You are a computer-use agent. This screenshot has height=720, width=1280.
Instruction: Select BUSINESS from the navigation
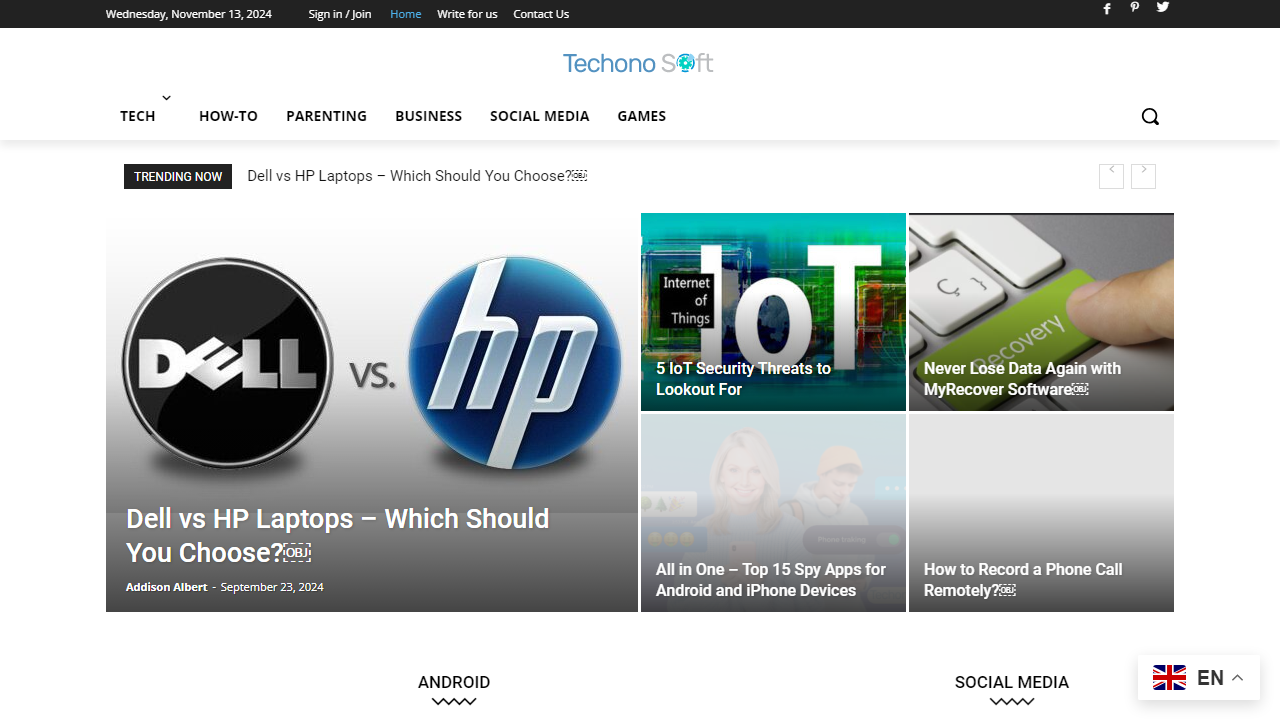click(428, 116)
